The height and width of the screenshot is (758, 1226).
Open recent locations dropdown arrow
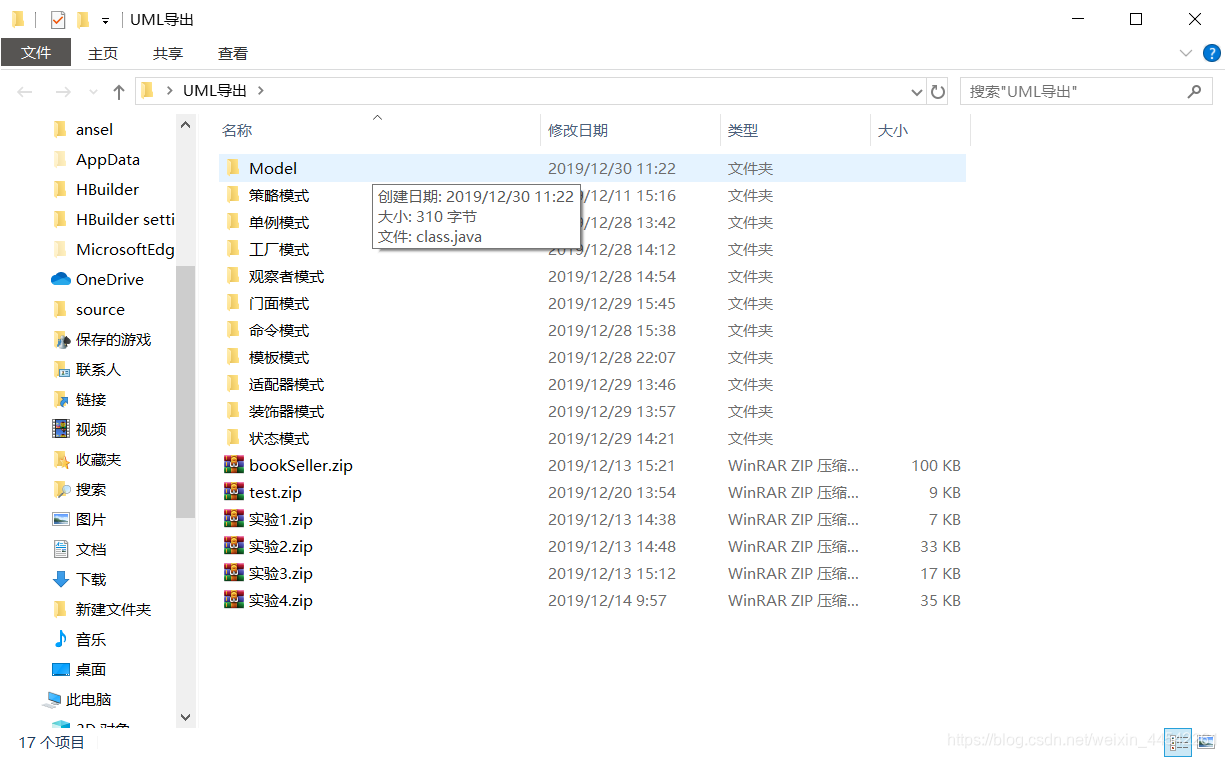[94, 92]
